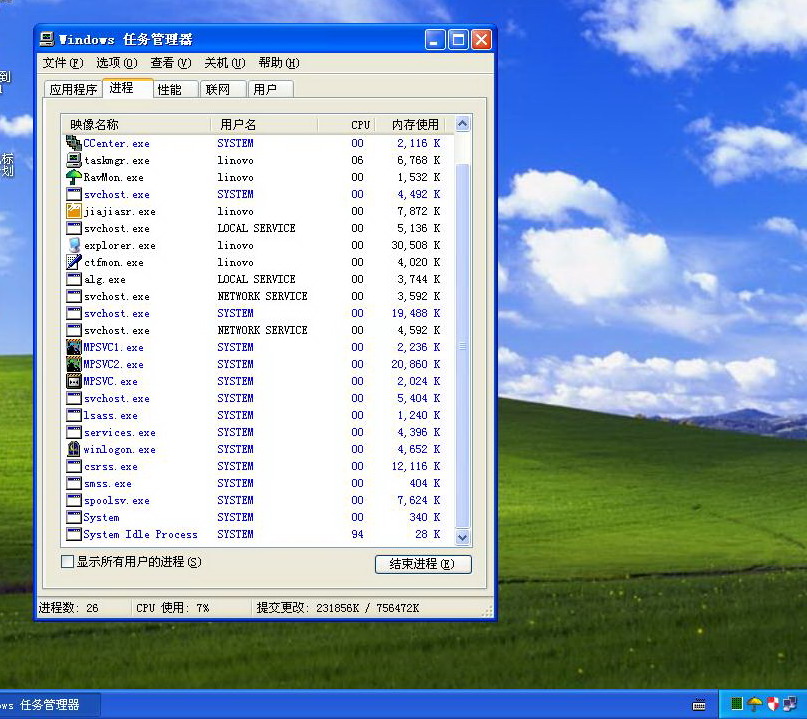Click 提交更改 status bar entry
This screenshot has height=719, width=807.
(x=338, y=608)
